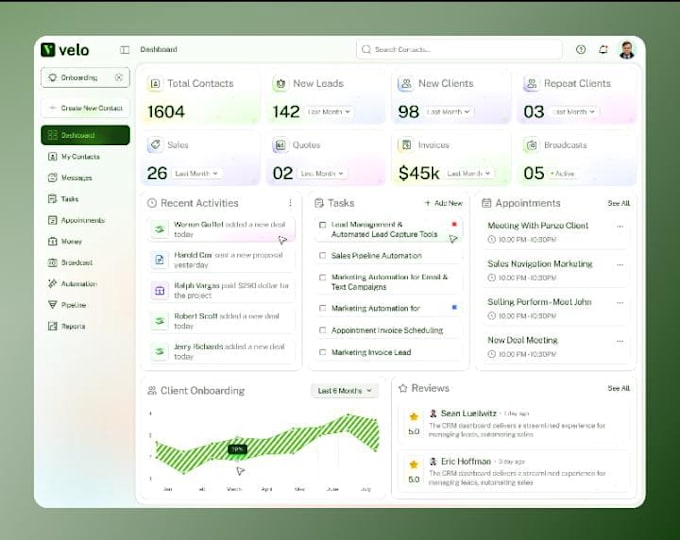Click Add New in Tasks panel
This screenshot has width=680, height=540.
click(444, 203)
